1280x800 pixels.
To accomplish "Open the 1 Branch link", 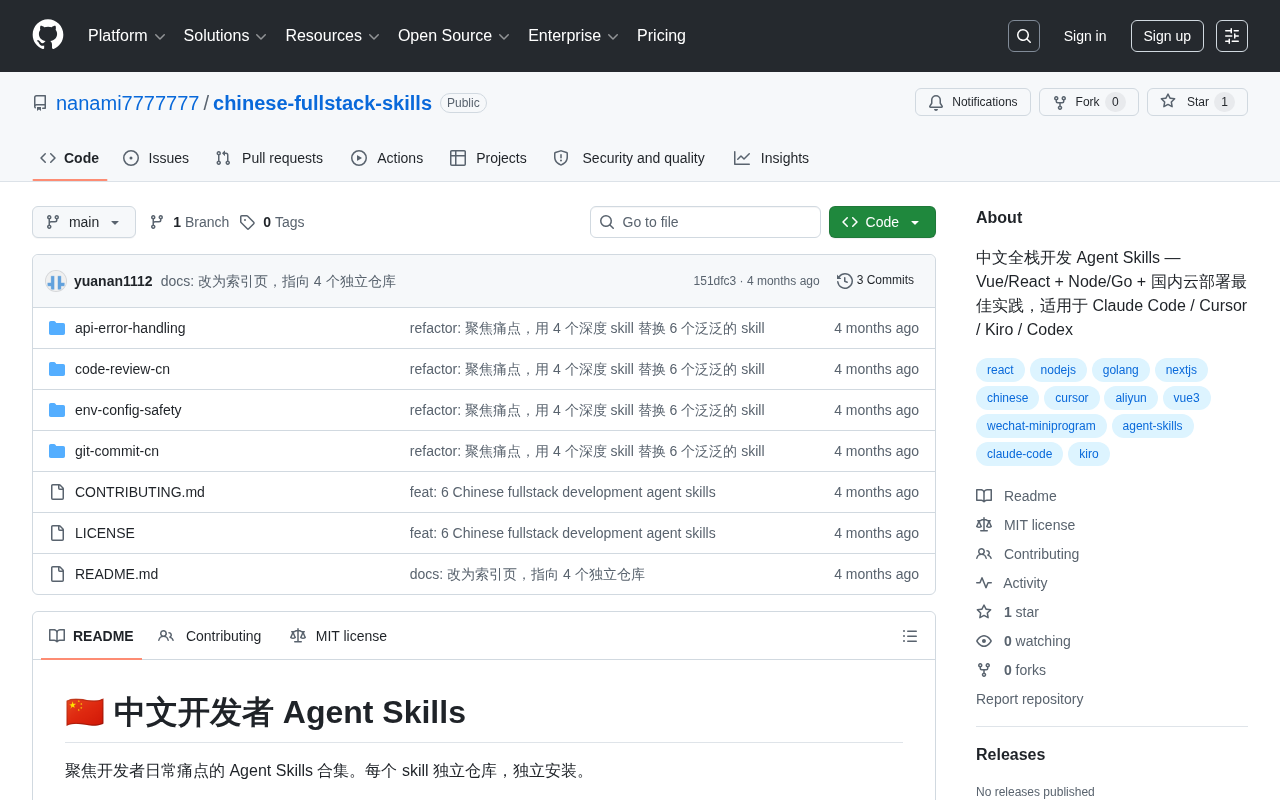I will (189, 222).
